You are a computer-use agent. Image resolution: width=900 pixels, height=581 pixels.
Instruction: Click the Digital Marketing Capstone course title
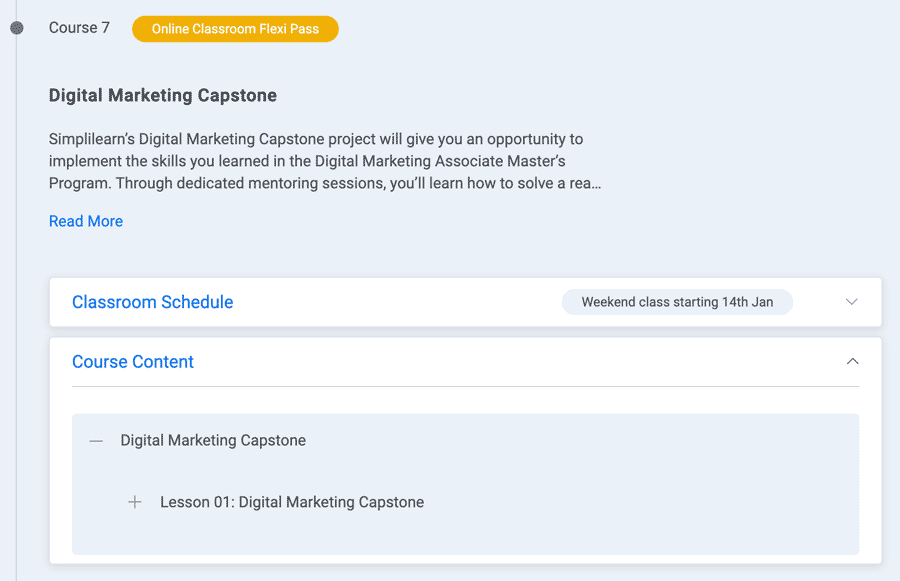[x=162, y=95]
